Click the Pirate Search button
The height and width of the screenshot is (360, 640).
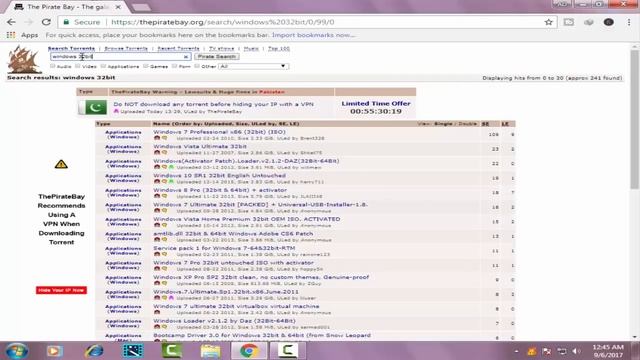(x=217, y=56)
